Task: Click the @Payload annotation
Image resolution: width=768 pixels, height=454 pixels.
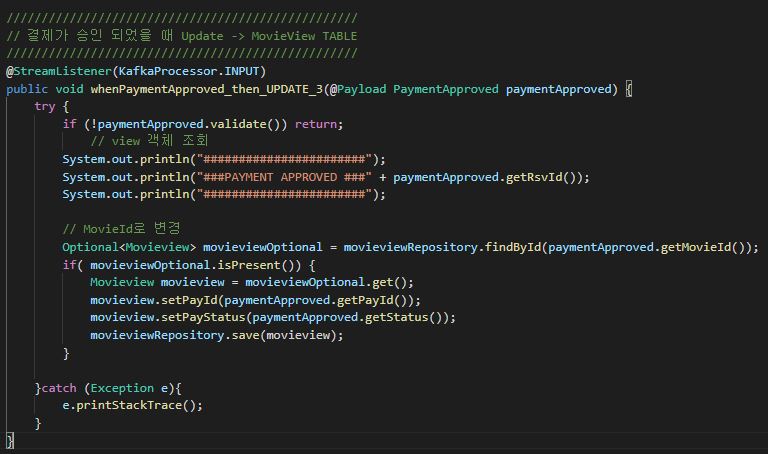Action: click(x=358, y=89)
